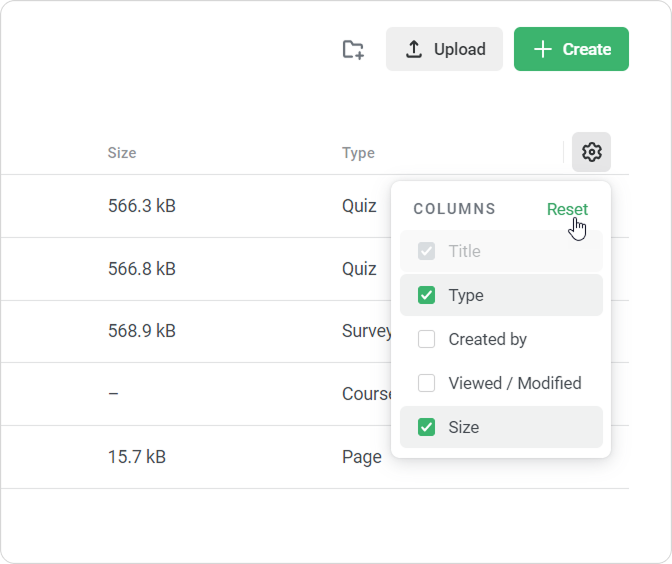The image size is (672, 564).
Task: Select the 568.9 kB size cell
Action: (142, 331)
